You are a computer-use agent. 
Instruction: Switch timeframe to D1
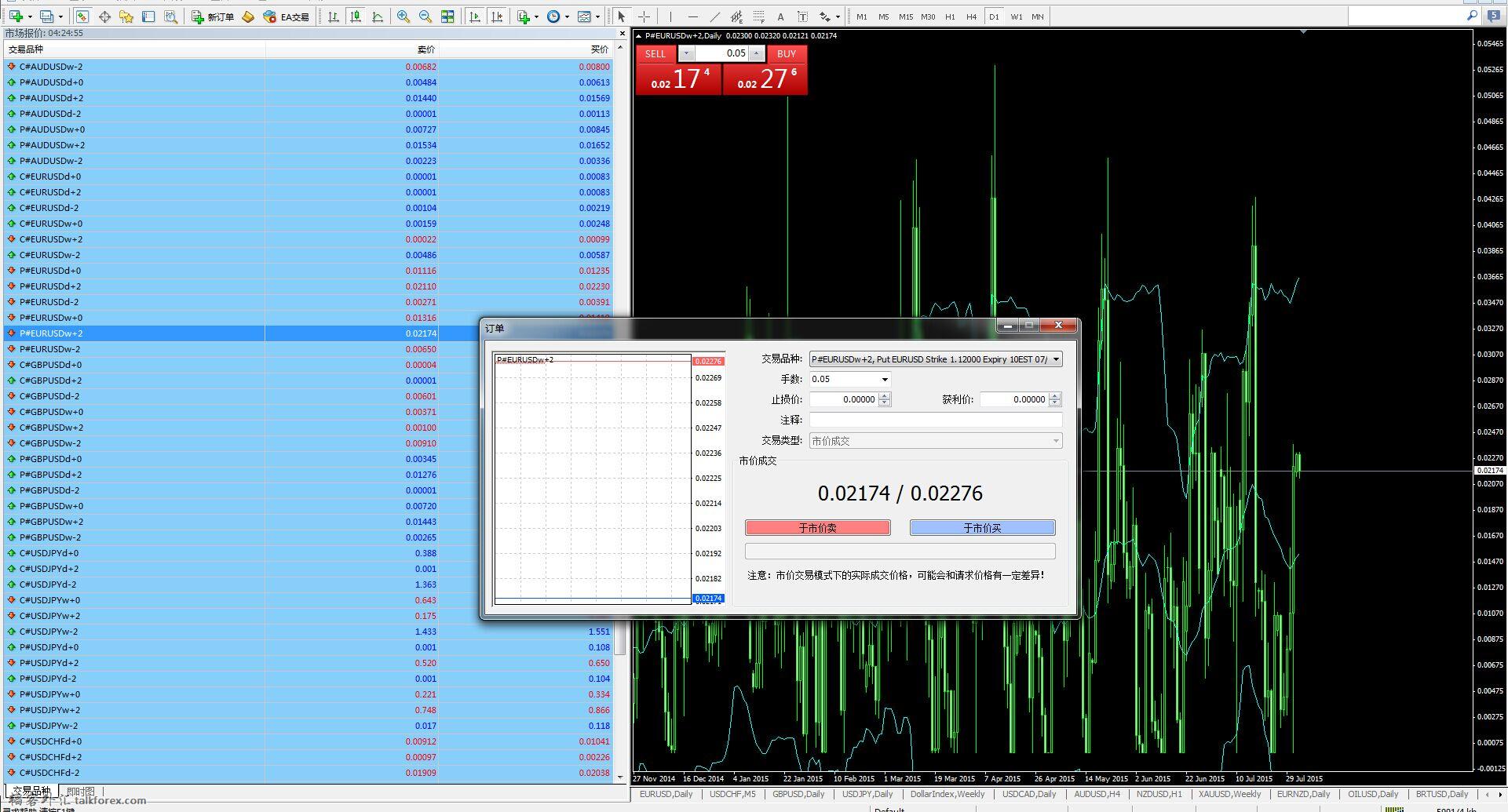(994, 16)
